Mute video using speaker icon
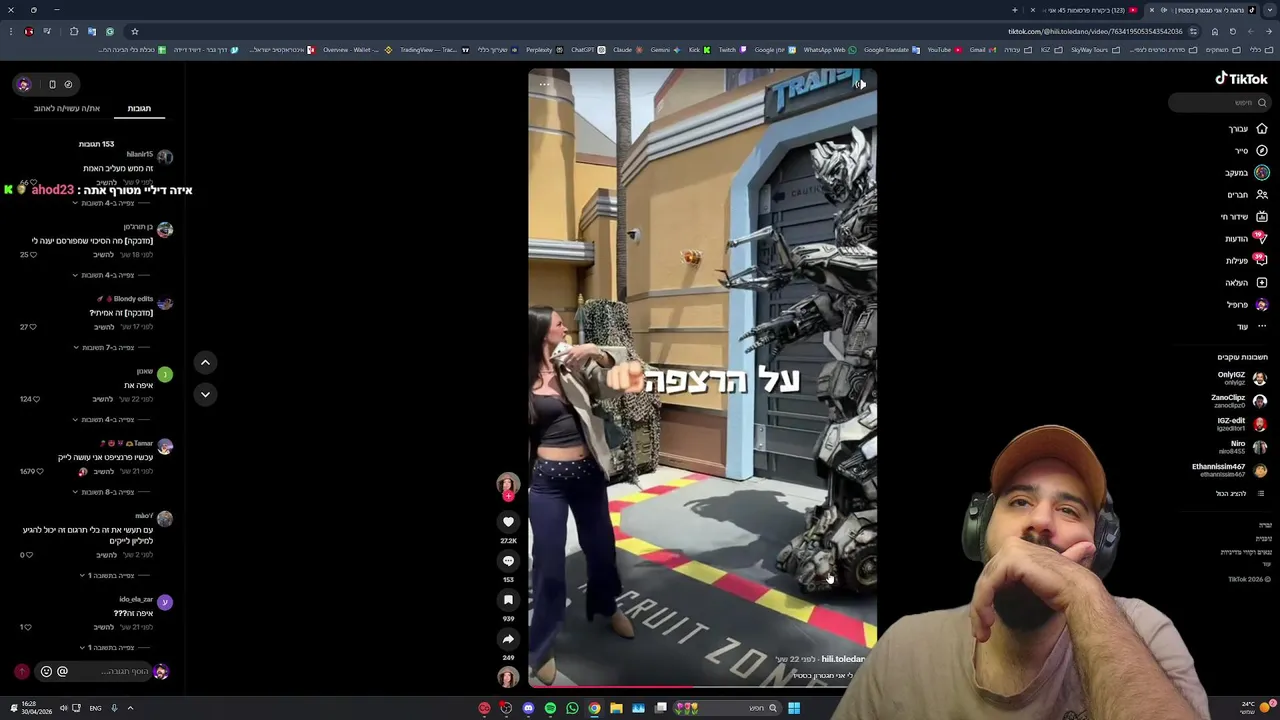The height and width of the screenshot is (720, 1280). 860,84
